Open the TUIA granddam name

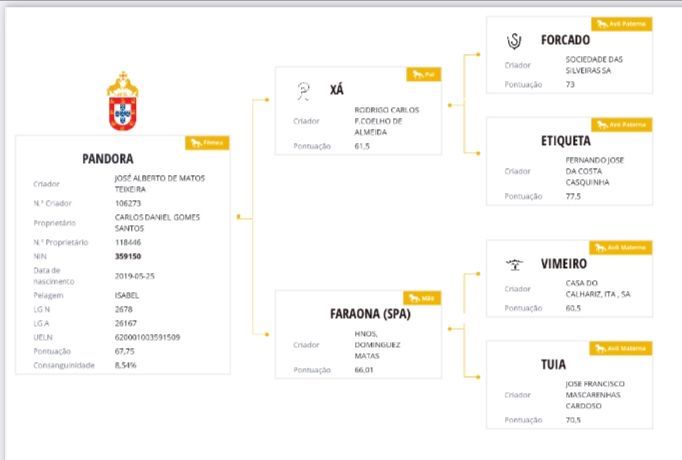tap(553, 364)
